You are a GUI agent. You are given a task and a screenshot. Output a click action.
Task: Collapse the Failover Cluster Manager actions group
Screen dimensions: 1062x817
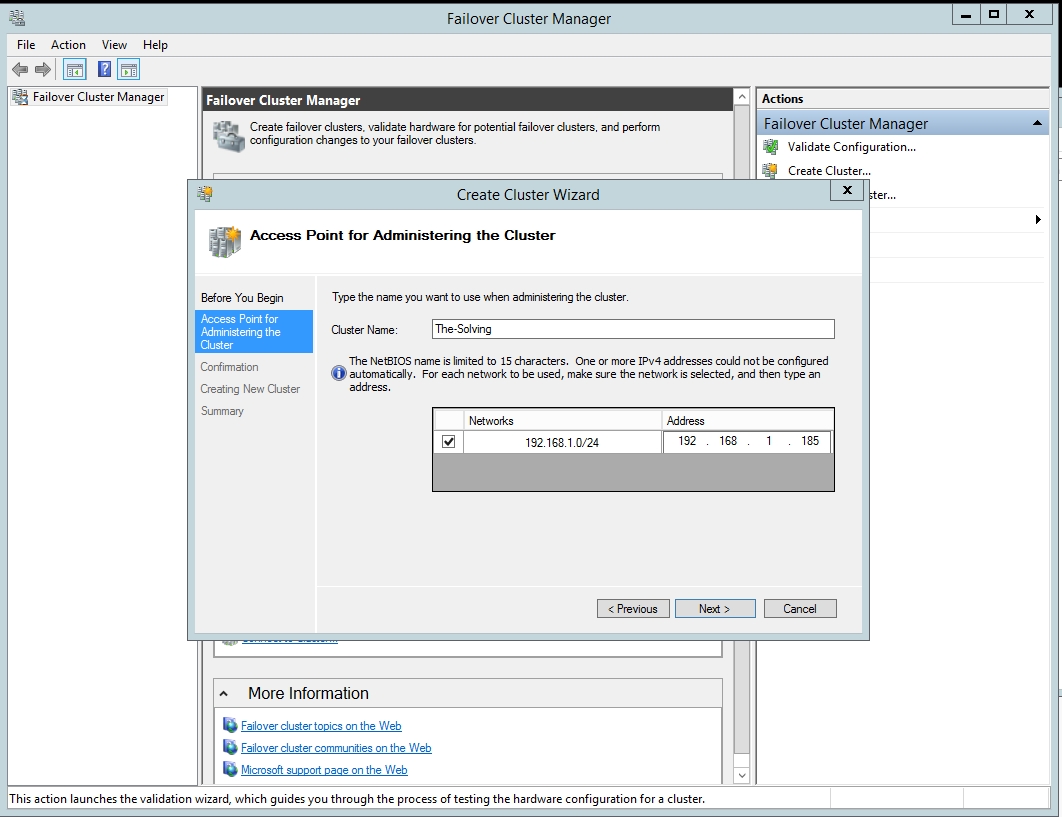coord(1037,123)
